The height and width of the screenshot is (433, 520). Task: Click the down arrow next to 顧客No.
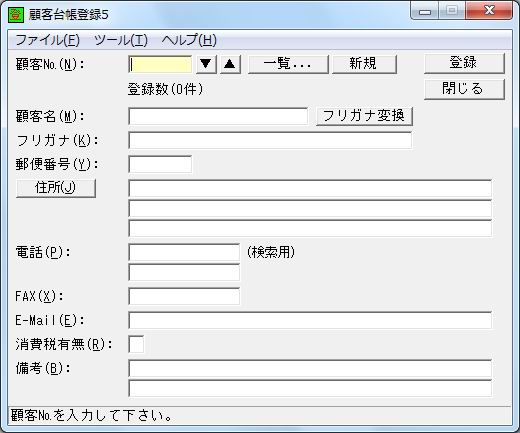pos(206,64)
